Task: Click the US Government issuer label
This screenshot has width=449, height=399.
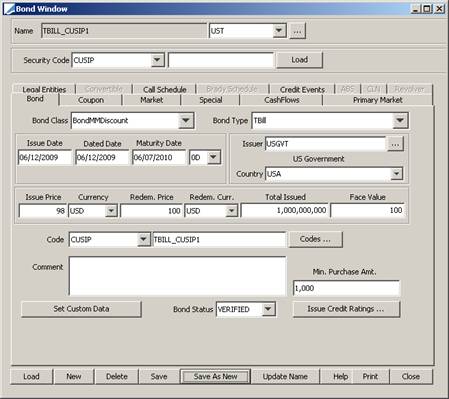Action: [x=318, y=159]
